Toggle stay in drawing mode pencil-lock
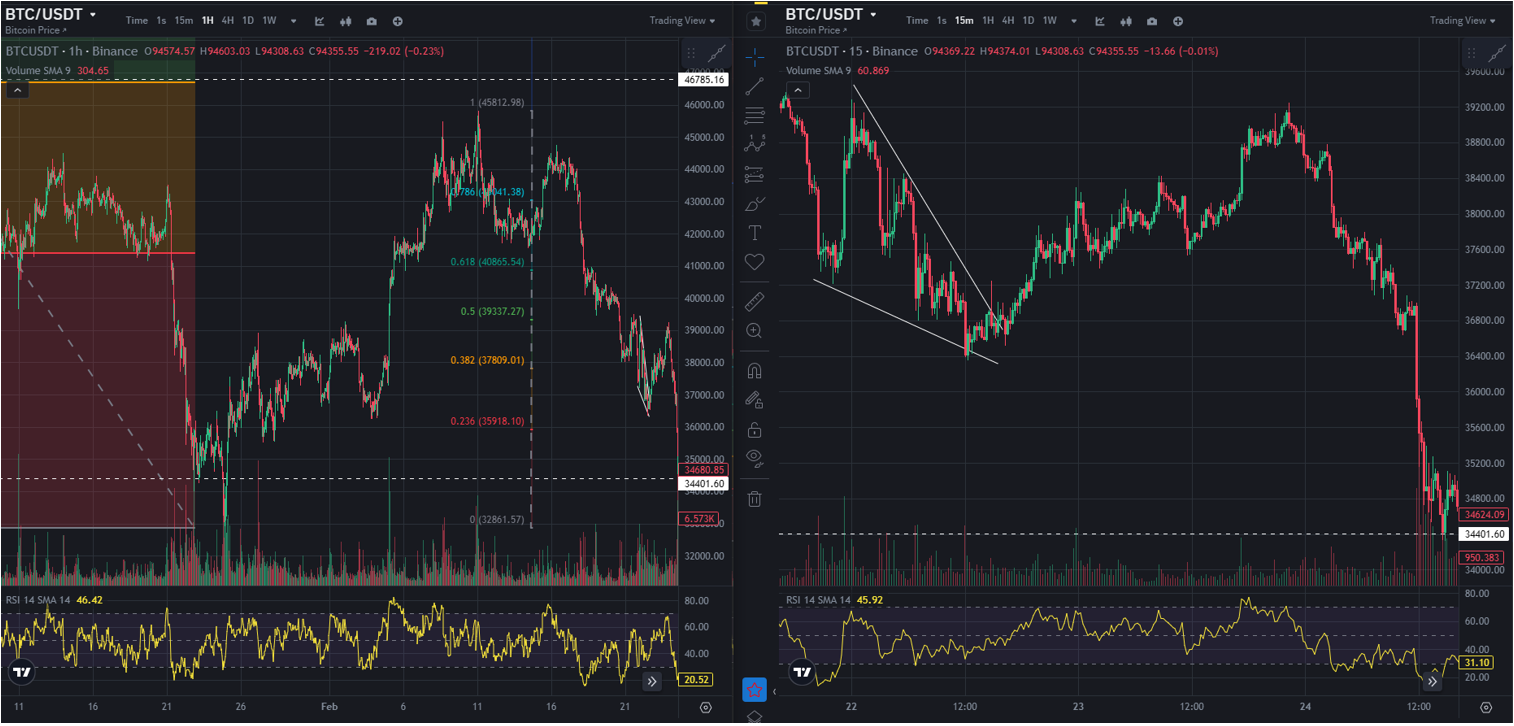Viewport: 1514px width, 726px height. coord(755,400)
